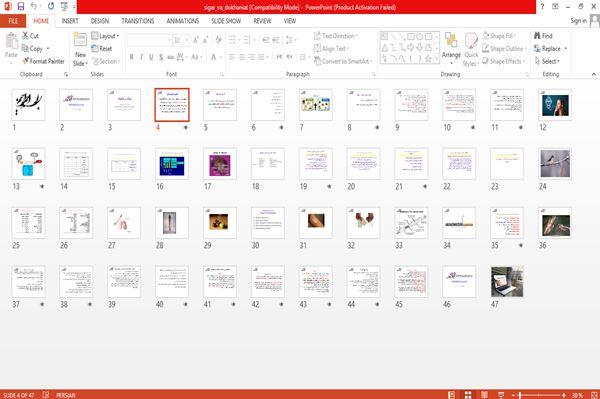
Task: Open Text Direction dropdown
Action: pos(336,36)
